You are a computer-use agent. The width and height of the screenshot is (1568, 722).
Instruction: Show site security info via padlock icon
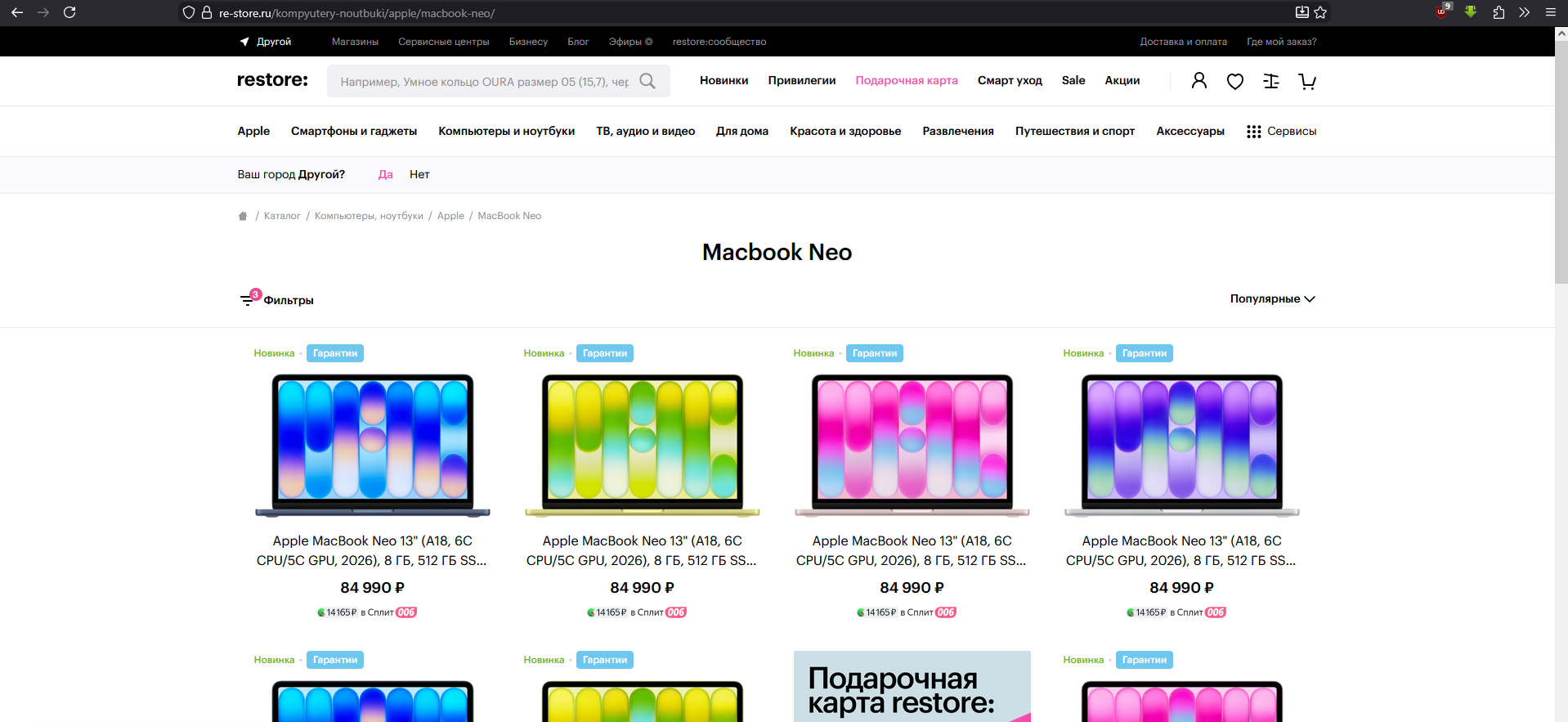click(206, 13)
